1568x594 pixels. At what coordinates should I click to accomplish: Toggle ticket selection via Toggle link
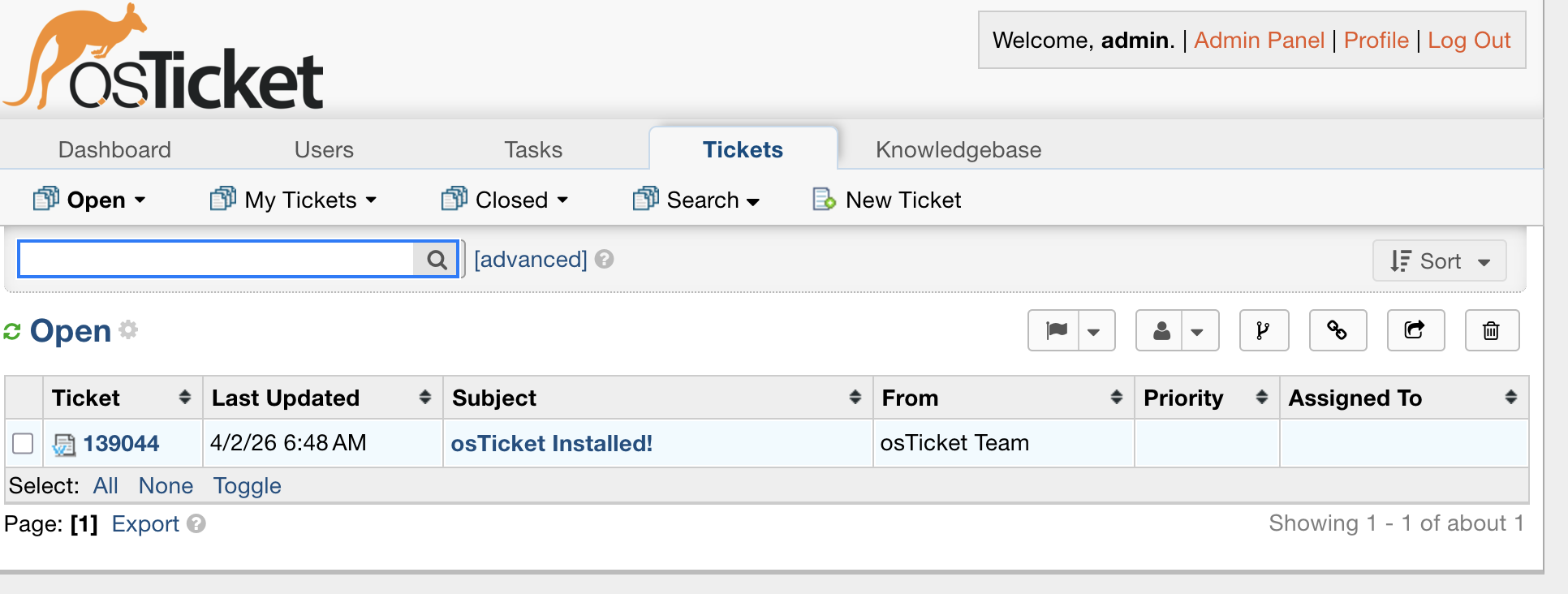[x=247, y=485]
